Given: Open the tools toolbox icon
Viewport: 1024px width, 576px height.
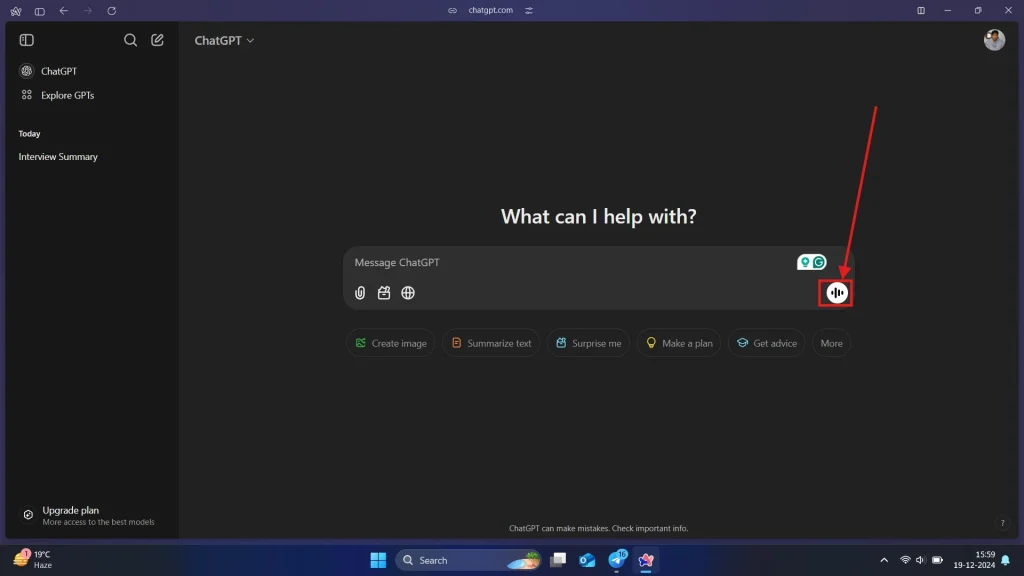Looking at the screenshot, I should click(x=384, y=293).
